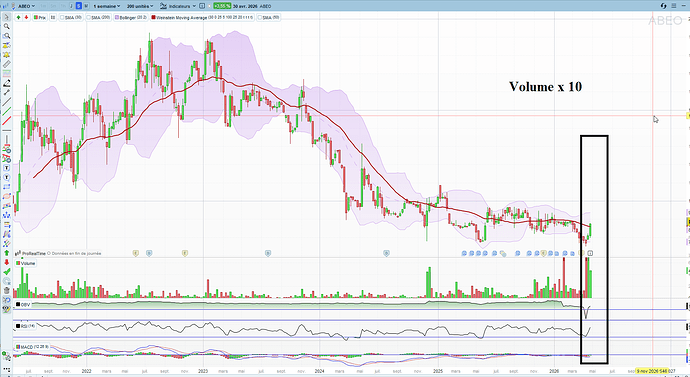Open the 200 unités dropdown
Image resolution: width=690 pixels, height=377 pixels.
click(x=140, y=6)
